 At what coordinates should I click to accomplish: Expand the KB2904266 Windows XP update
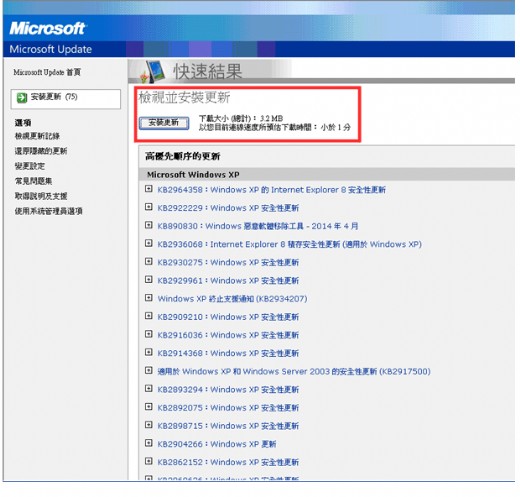[x=149, y=443]
